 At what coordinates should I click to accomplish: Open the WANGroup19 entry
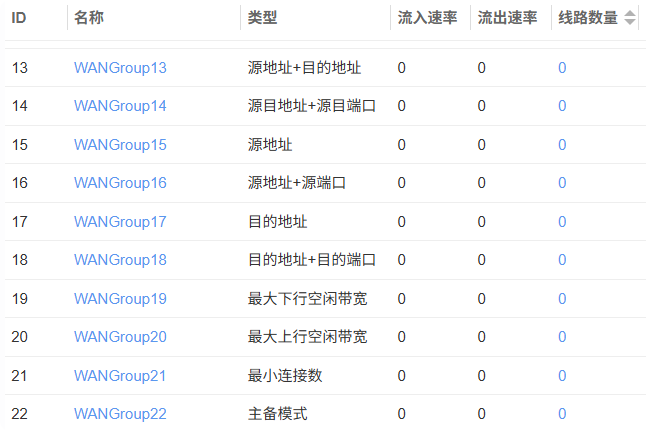click(120, 299)
